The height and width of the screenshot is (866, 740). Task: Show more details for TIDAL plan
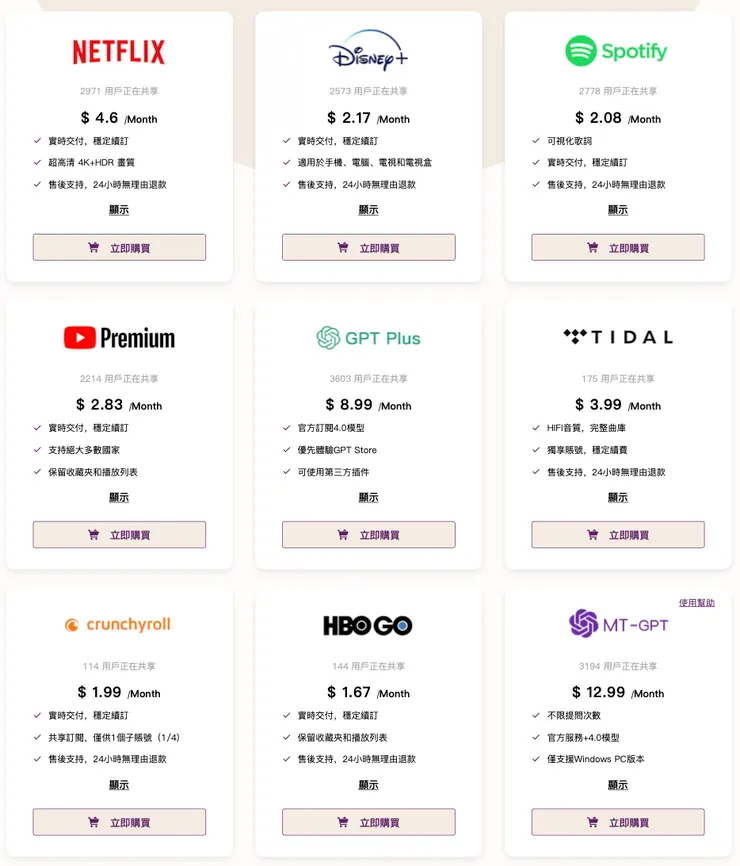[617, 497]
